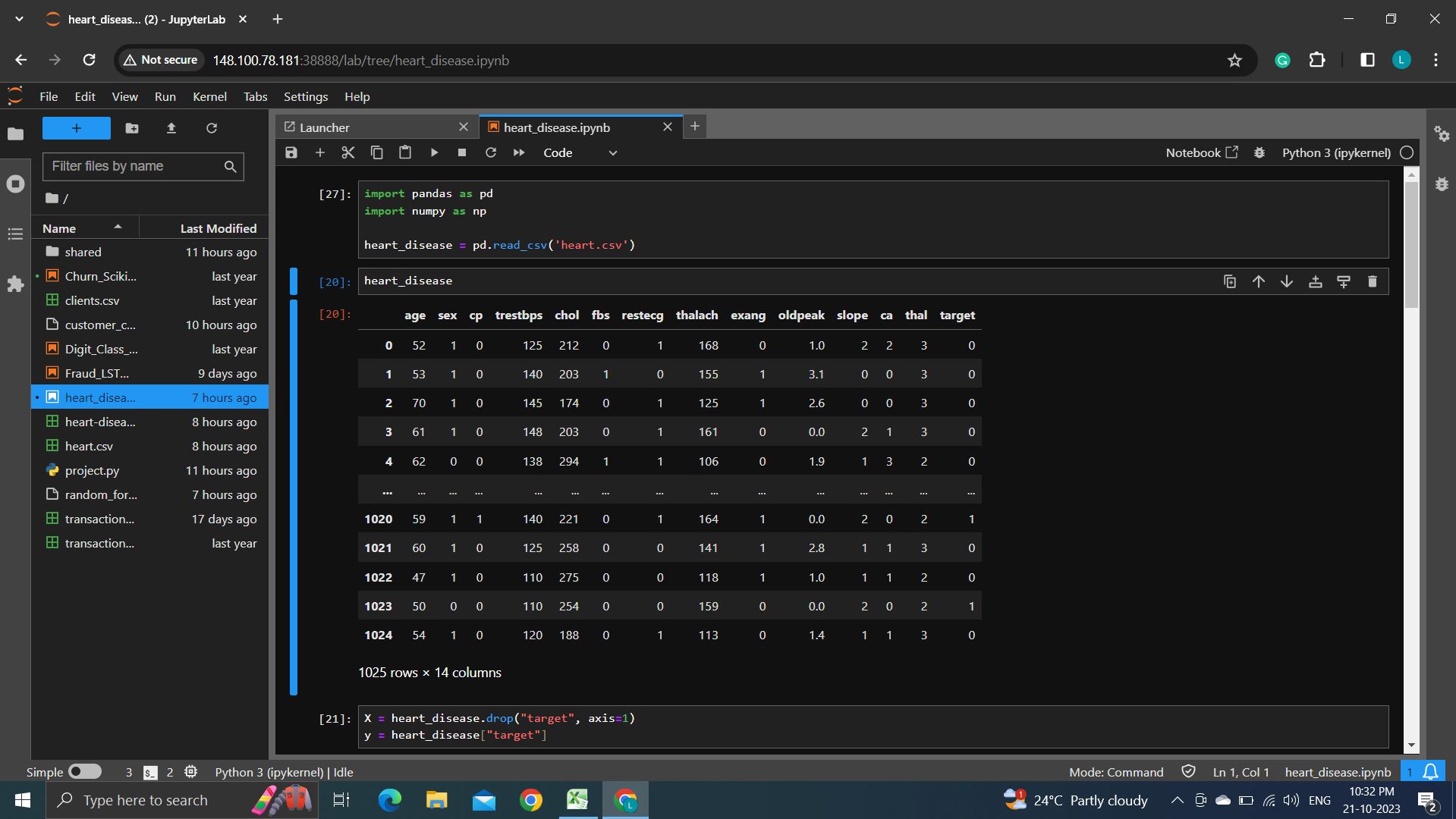Paste cell from clipboard toolbar icon
1456x819 pixels.
coord(405,152)
